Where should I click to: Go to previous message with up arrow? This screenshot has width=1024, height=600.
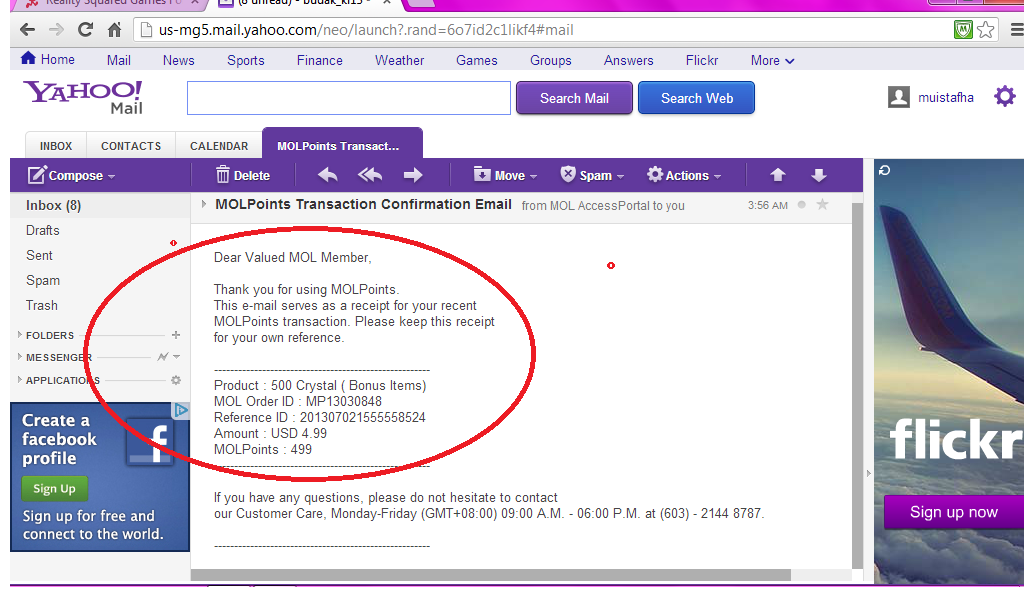778,175
